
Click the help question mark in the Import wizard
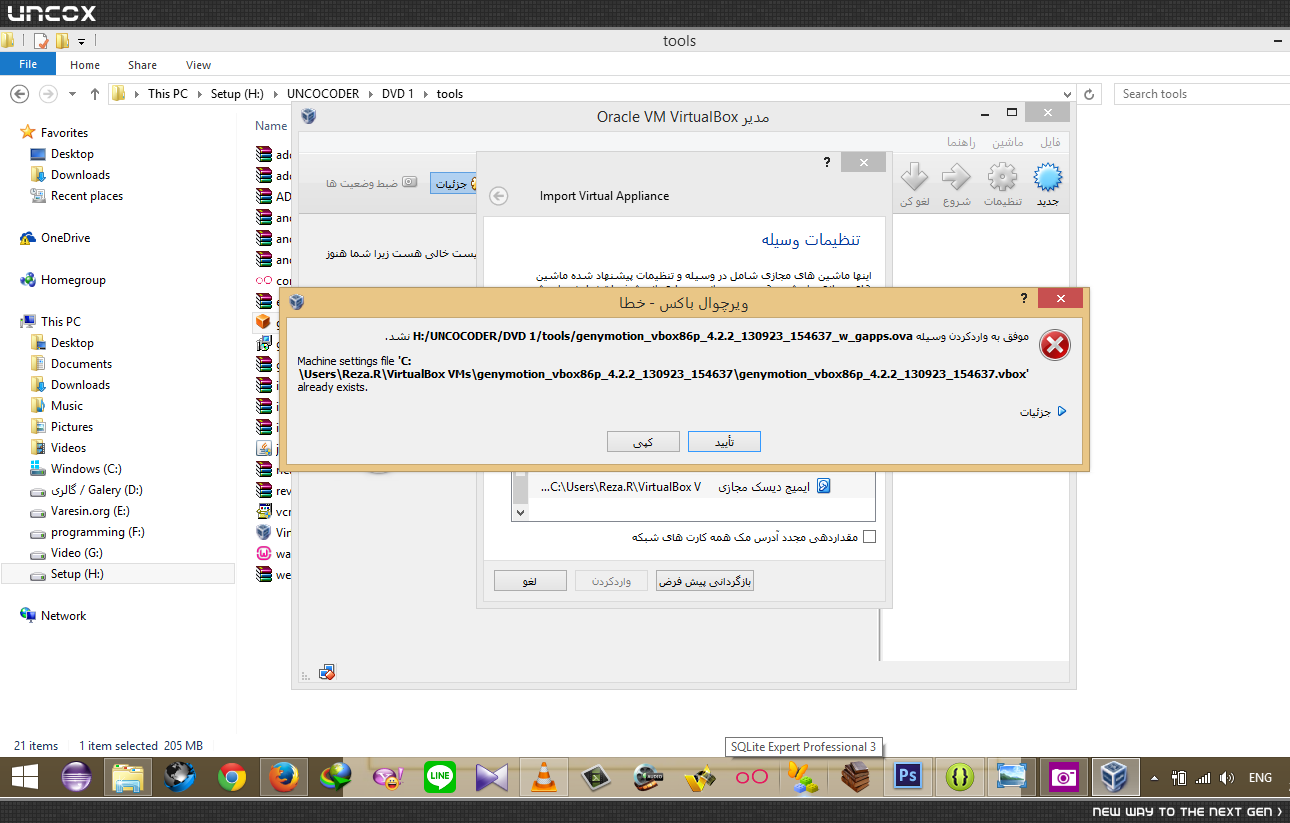826,162
